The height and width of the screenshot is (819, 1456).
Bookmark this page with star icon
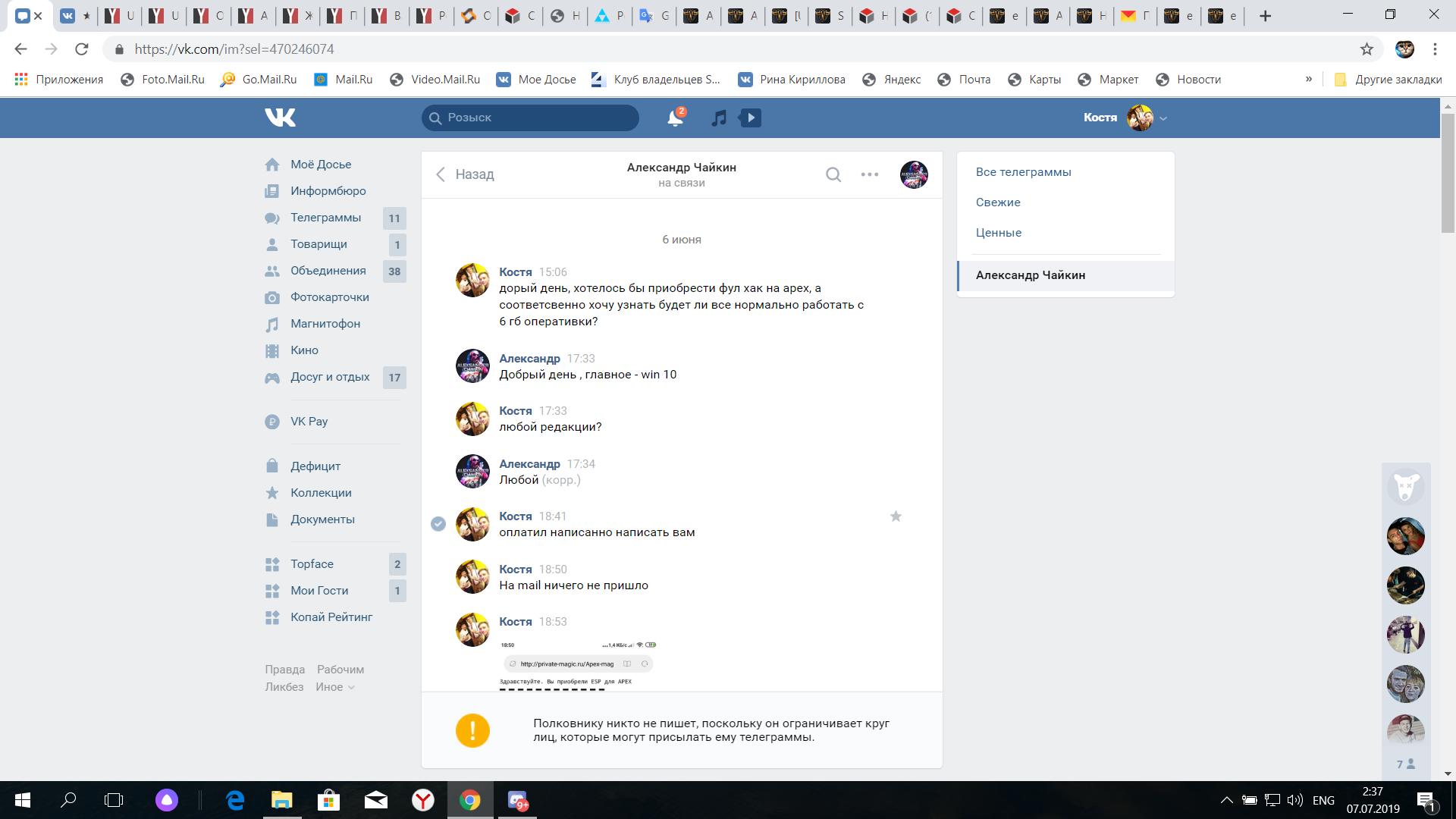click(x=1367, y=49)
